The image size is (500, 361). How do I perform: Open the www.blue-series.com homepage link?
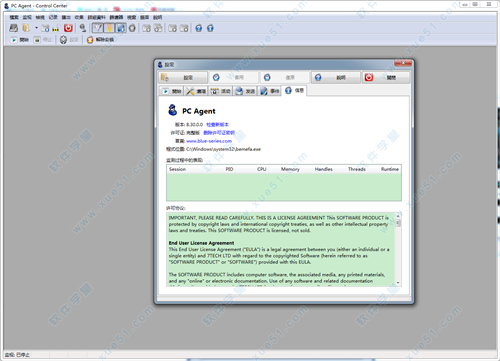pyautogui.click(x=209, y=141)
